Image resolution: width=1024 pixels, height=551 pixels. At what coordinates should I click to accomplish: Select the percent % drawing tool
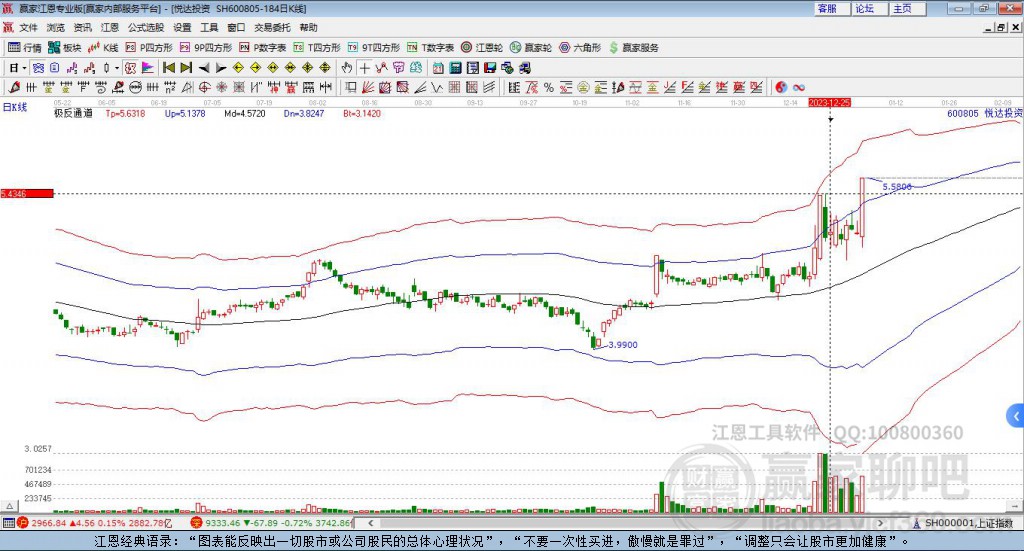[x=549, y=87]
